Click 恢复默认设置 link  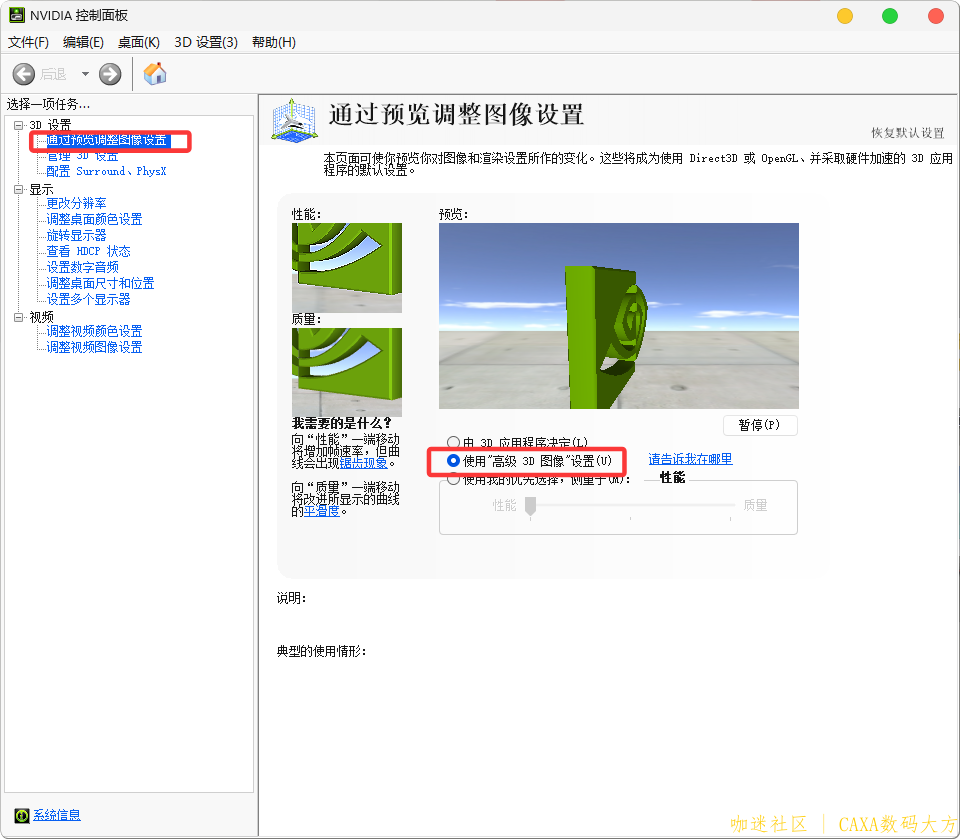[x=908, y=133]
